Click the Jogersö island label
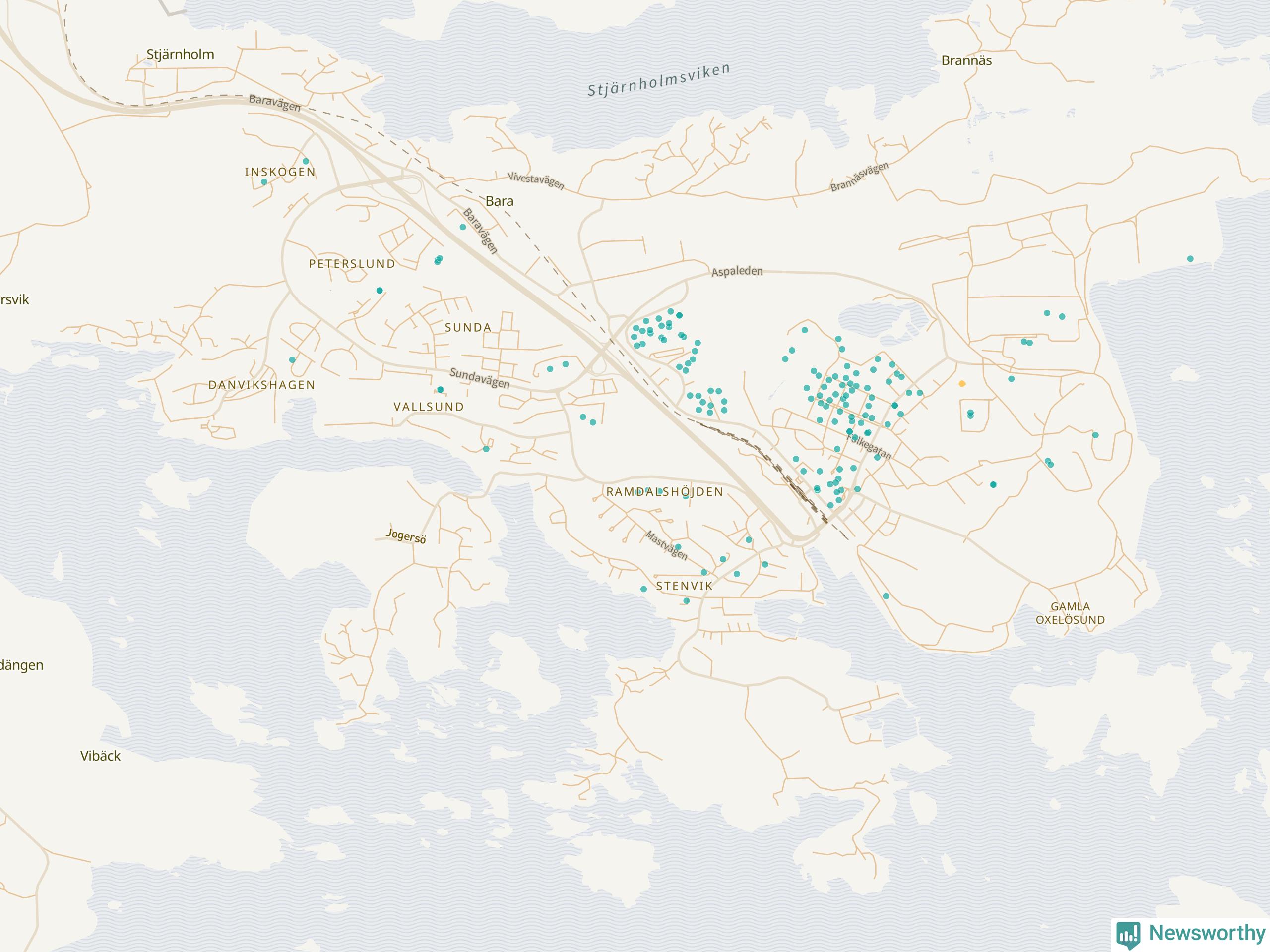This screenshot has width=1270, height=952. click(x=406, y=536)
